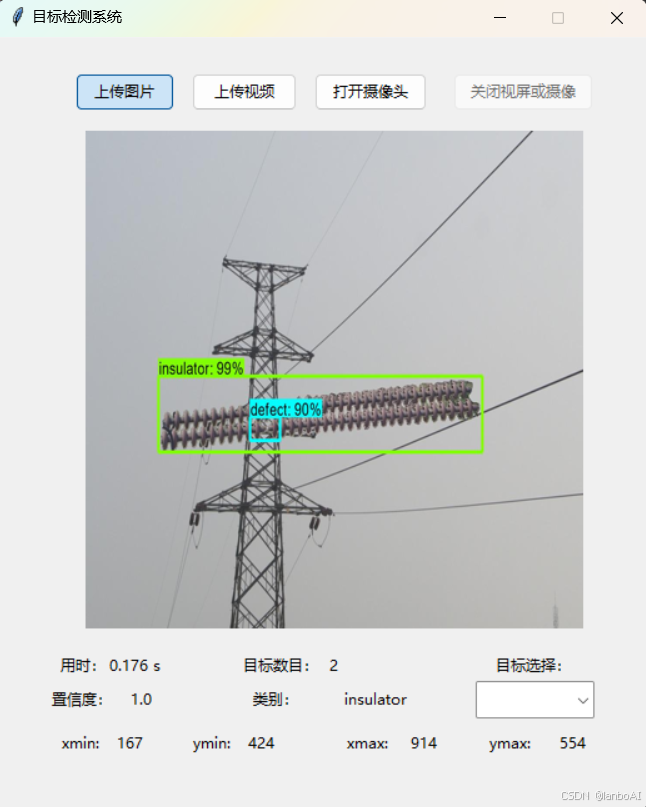Click the 置信度 value 1.0
646x807 pixels.
(x=141, y=699)
